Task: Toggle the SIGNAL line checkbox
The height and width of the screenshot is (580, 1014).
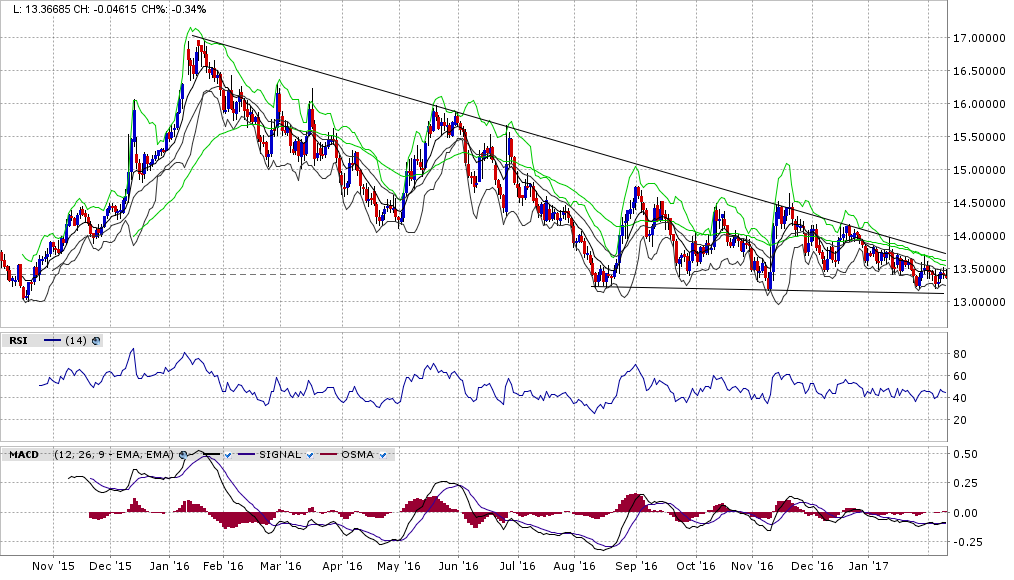Action: click(310, 455)
